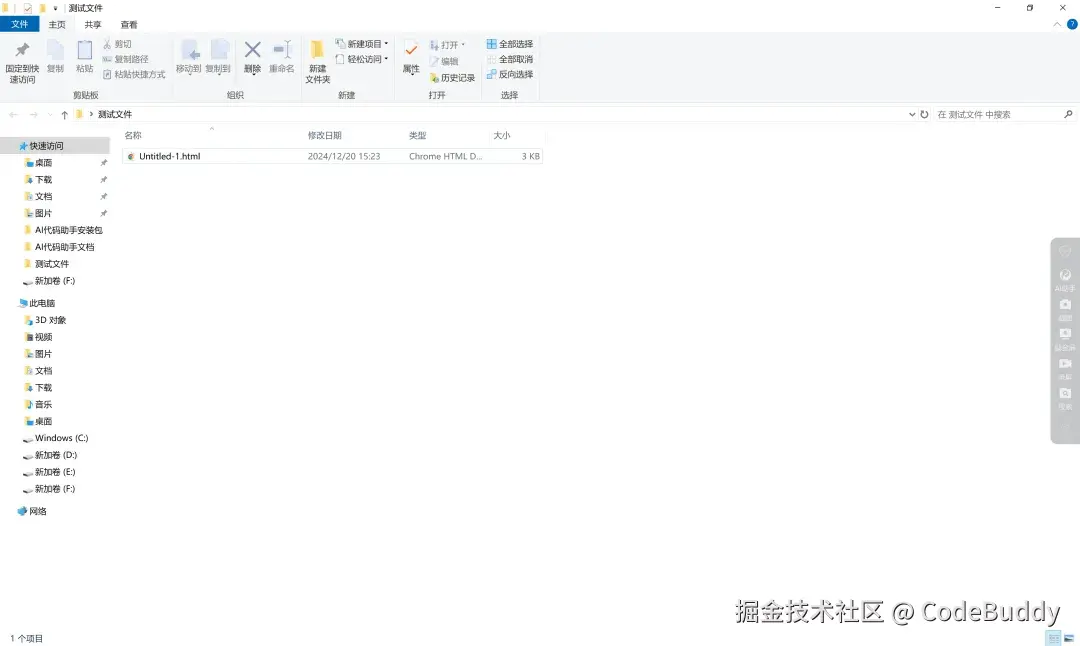The height and width of the screenshot is (646, 1080).
Task: Switch to the 查看 ribbon tab
Action: click(x=129, y=24)
